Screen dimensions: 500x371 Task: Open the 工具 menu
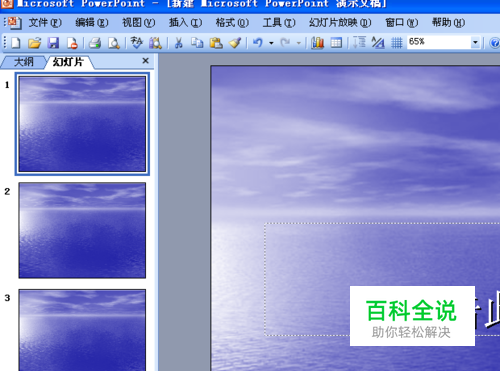(279, 23)
